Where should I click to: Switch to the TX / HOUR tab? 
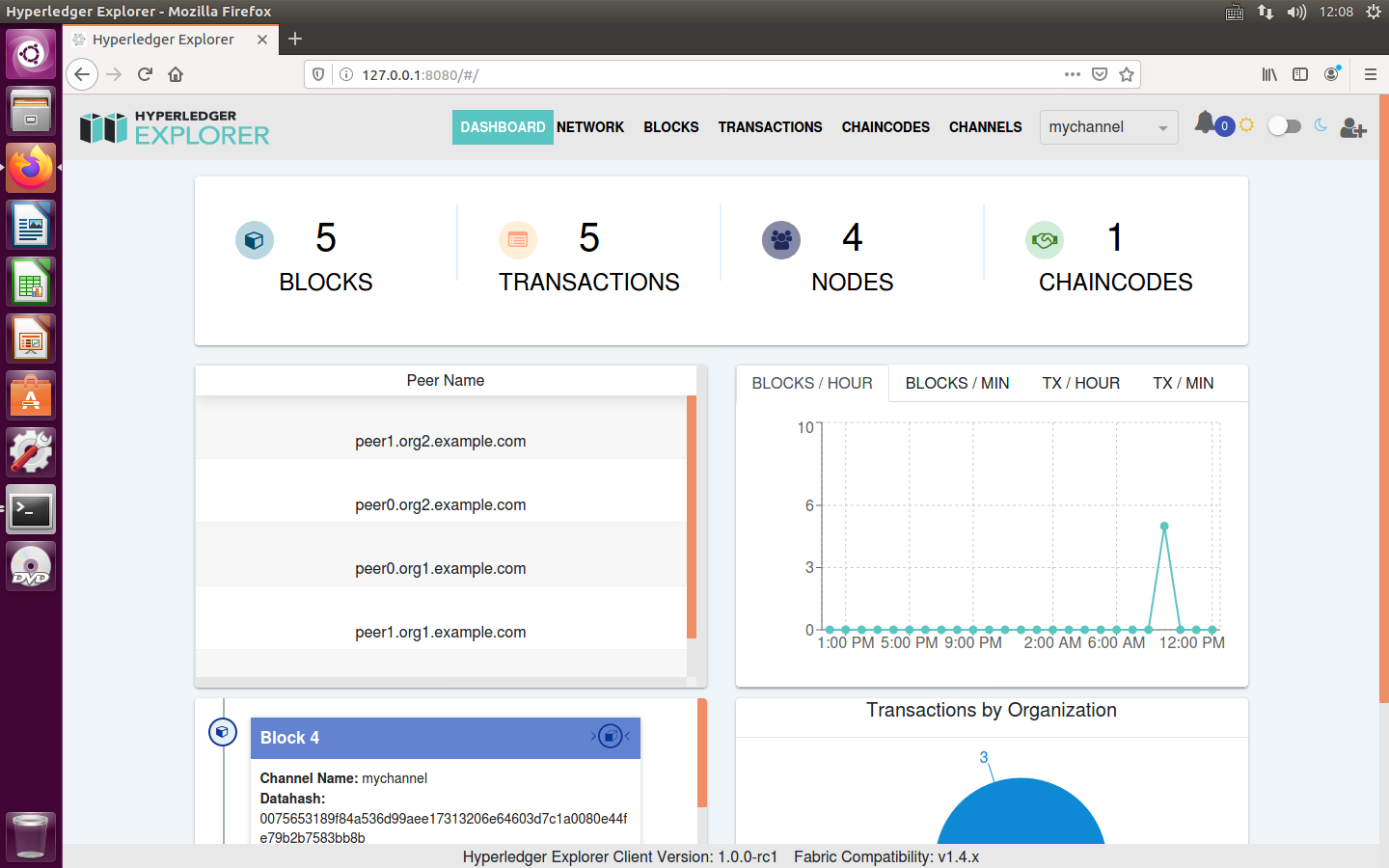(1080, 383)
